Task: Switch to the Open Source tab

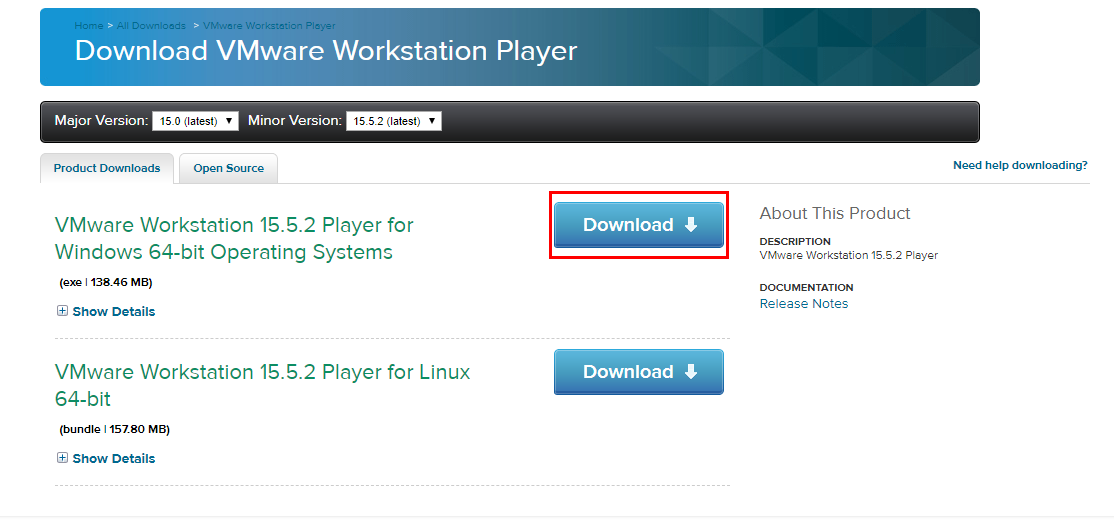Action: tap(229, 168)
